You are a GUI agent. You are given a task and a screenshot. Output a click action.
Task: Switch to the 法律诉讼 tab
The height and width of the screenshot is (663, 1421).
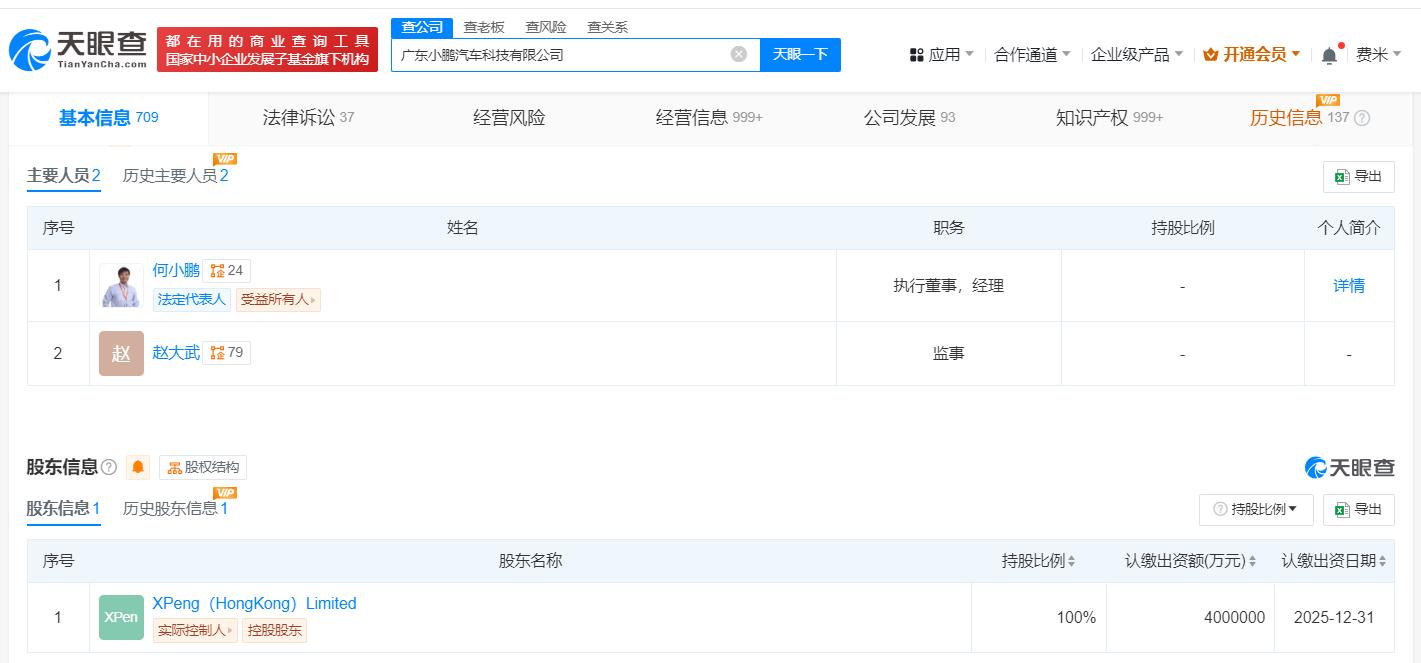(297, 117)
